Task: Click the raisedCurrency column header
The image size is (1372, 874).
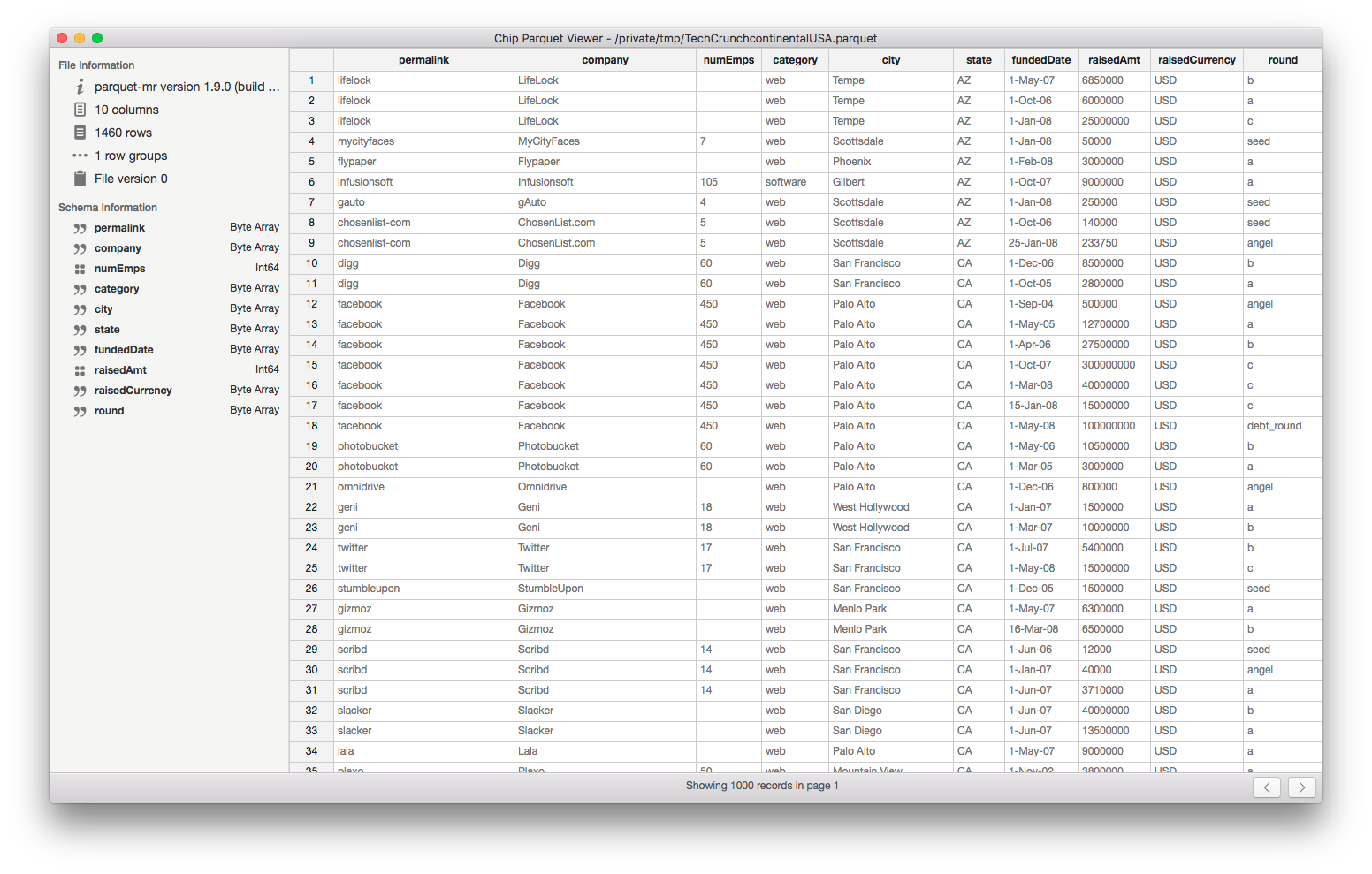Action: click(x=1197, y=60)
